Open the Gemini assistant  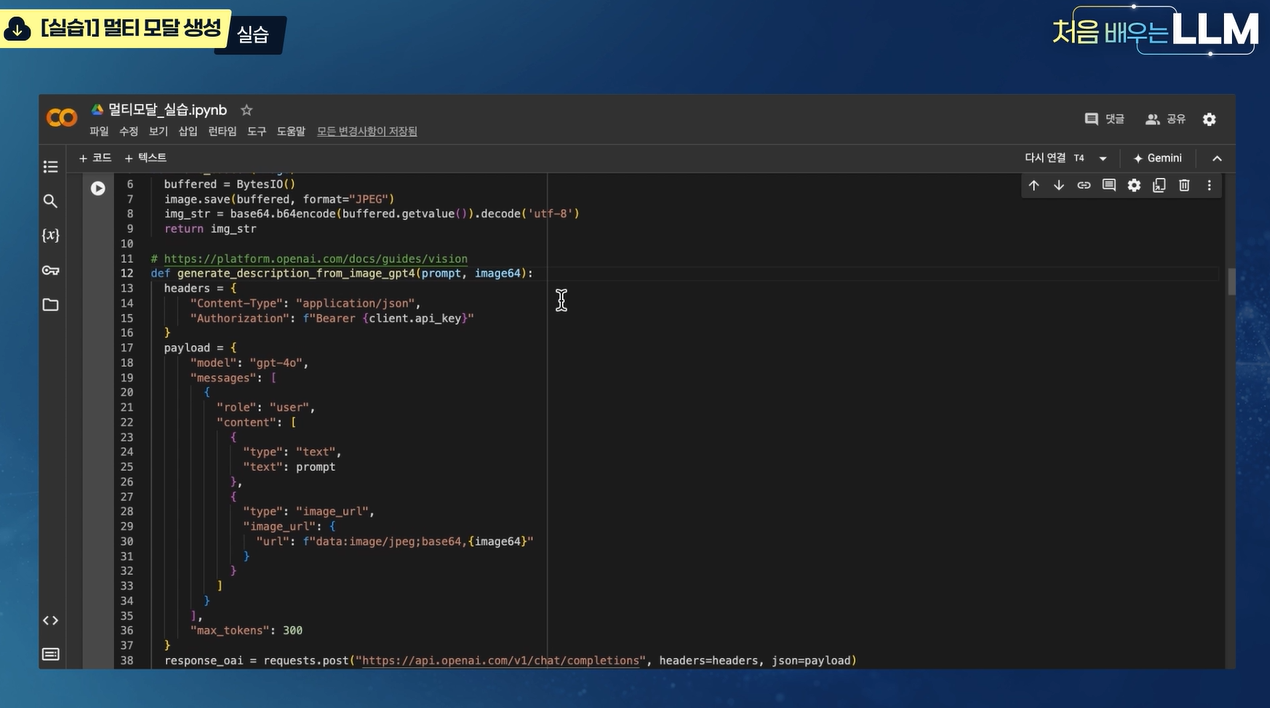(1157, 158)
